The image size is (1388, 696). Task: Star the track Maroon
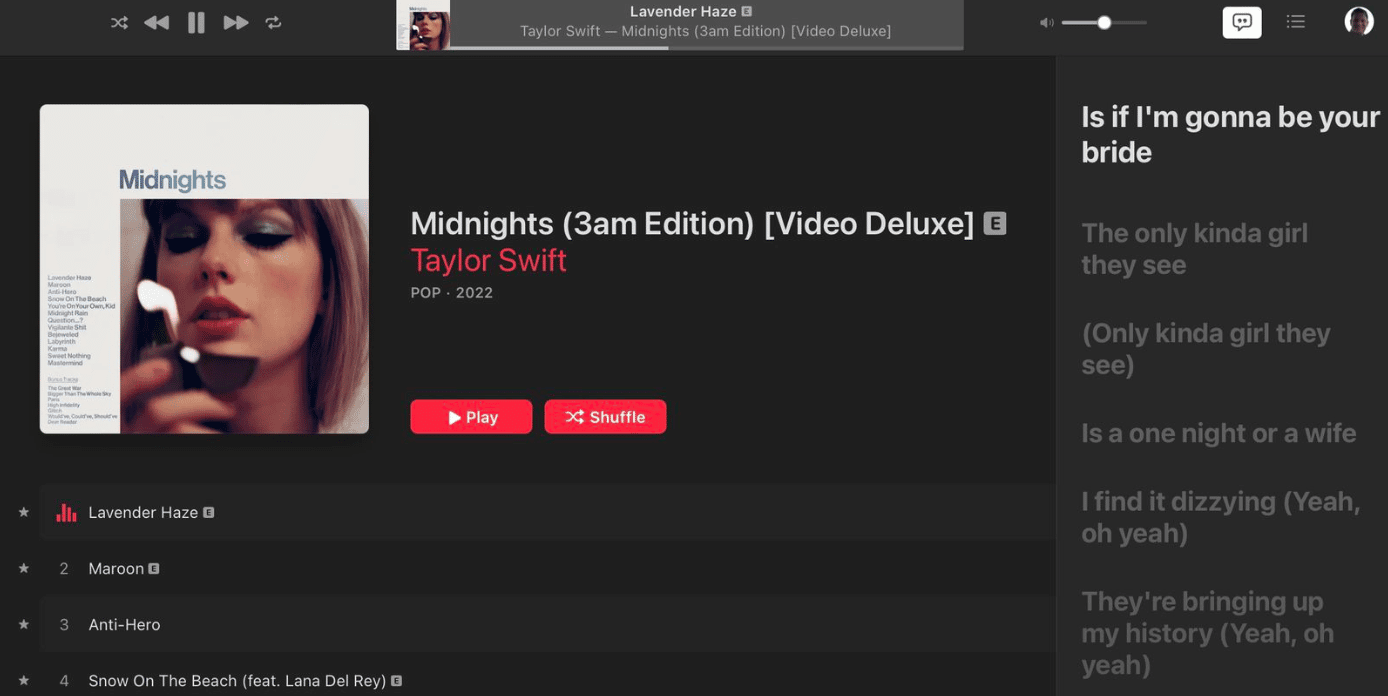coord(23,568)
